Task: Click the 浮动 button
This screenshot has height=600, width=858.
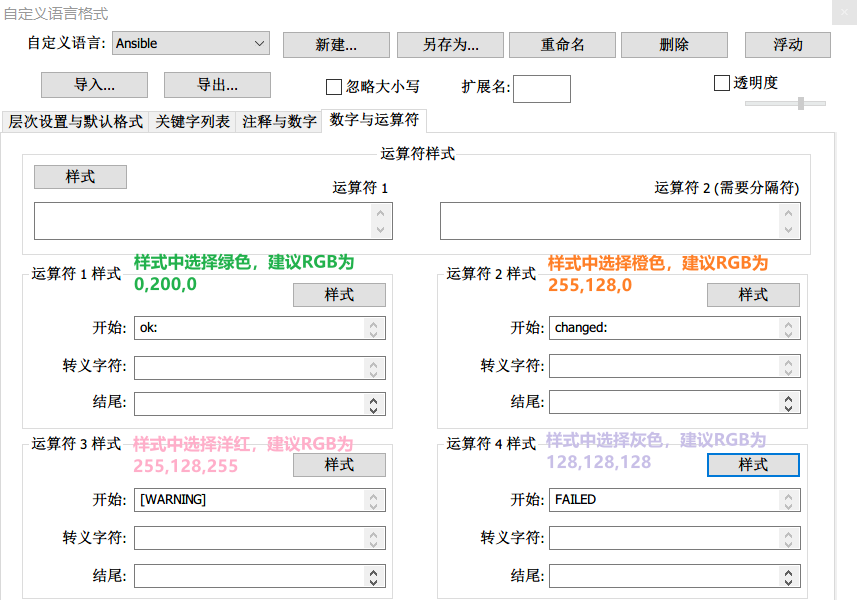Action: click(789, 44)
